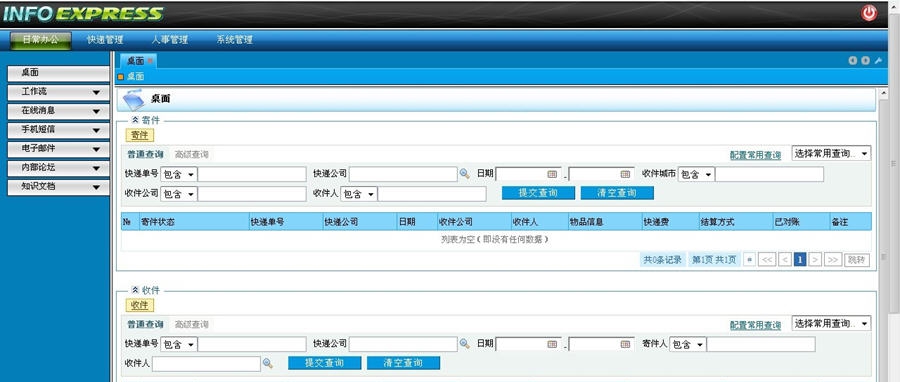Viewport: 900px width, 382px height.
Task: Go to previous page with < button
Action: pyautogui.click(x=785, y=260)
